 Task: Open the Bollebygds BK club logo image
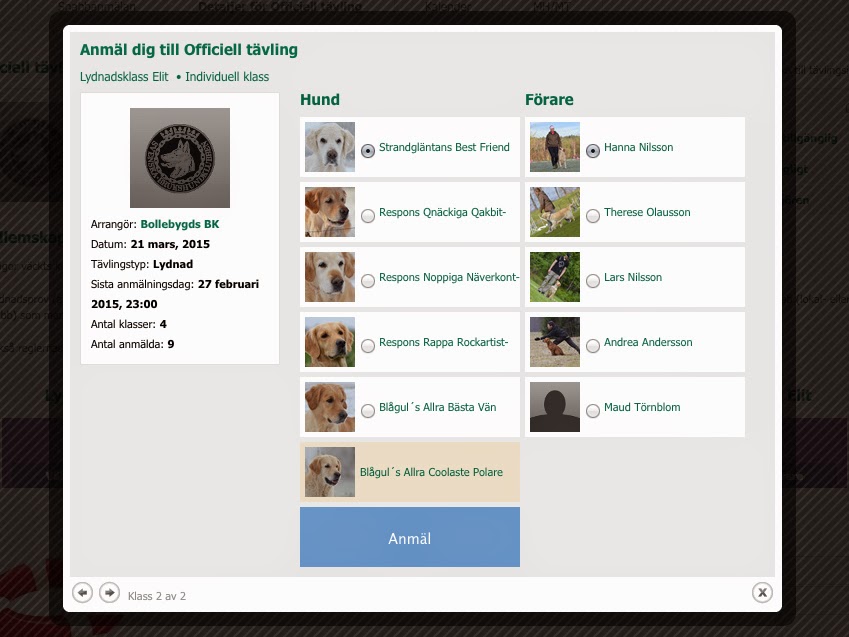tap(180, 158)
